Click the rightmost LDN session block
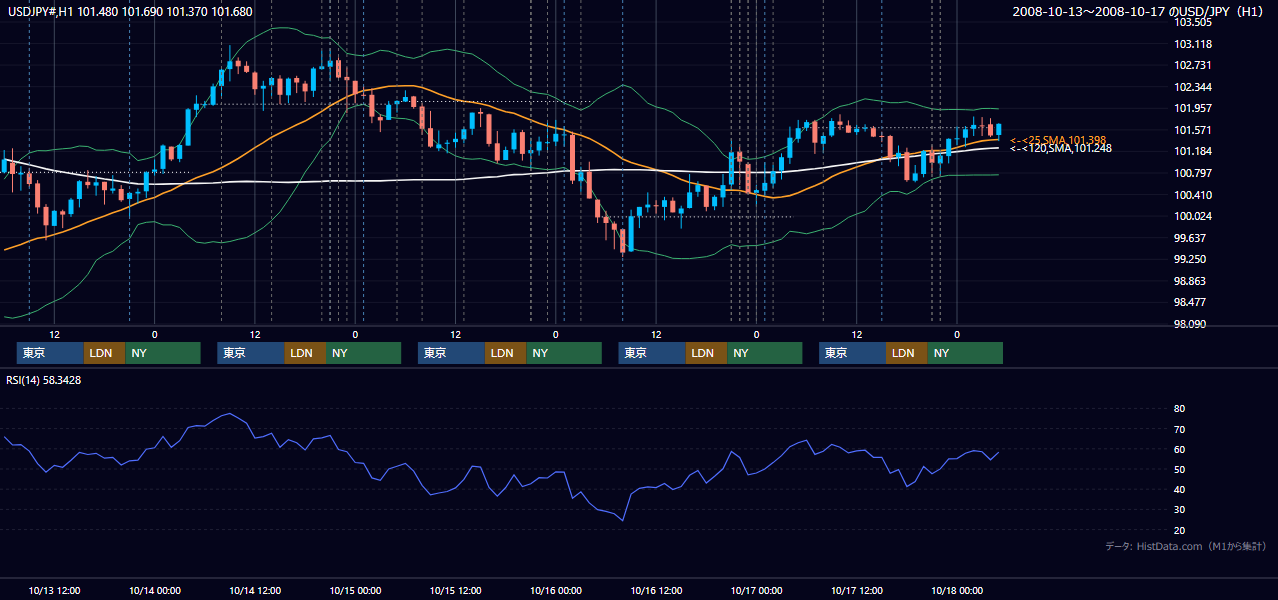 906,353
